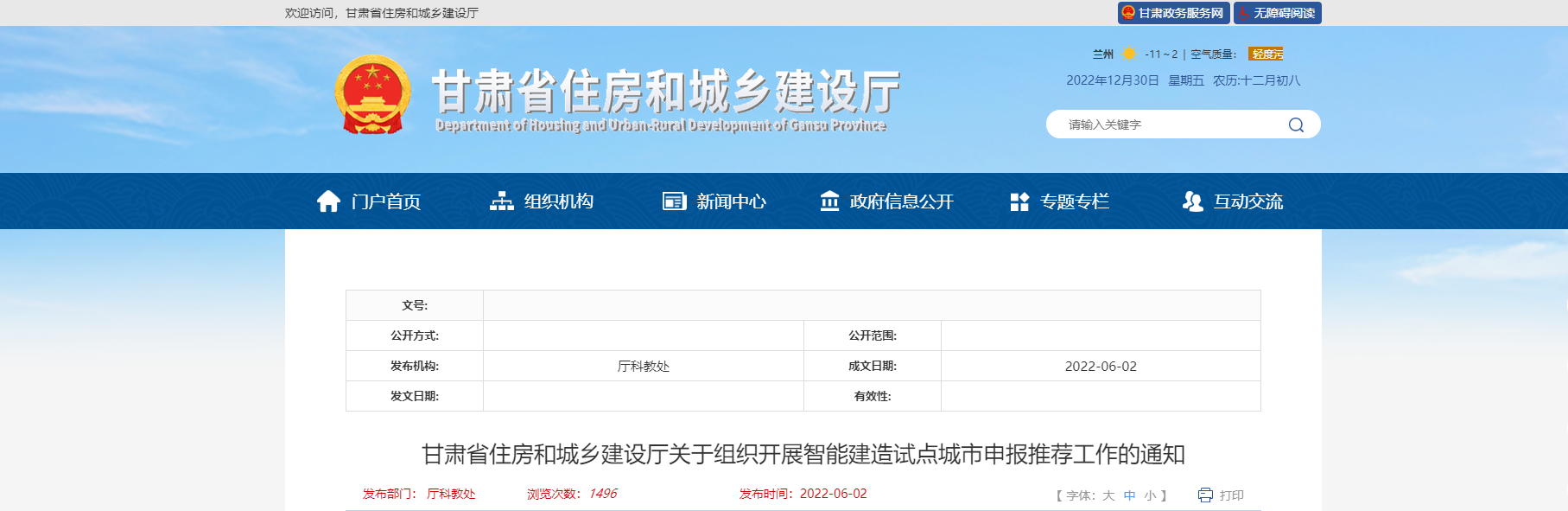The height and width of the screenshot is (511, 1568).
Task: Click the magnifier search icon
Action: click(1296, 125)
